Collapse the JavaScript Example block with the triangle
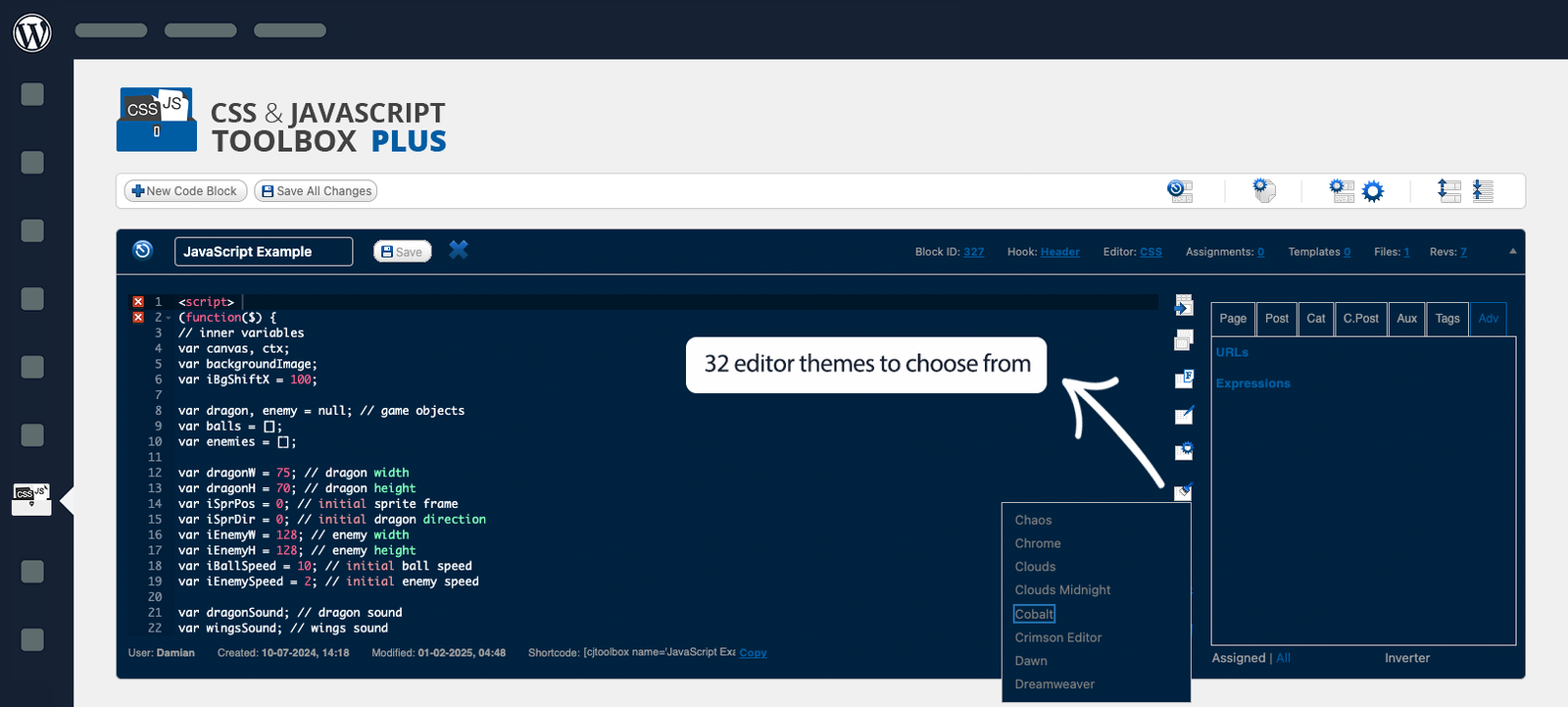 (x=1513, y=251)
